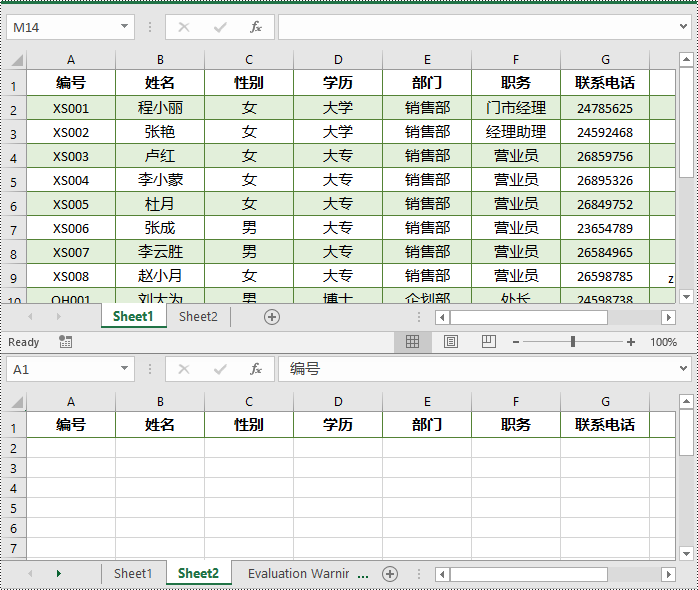The image size is (698, 590).
Task: Expand the top formula bar
Action: click(x=684, y=26)
